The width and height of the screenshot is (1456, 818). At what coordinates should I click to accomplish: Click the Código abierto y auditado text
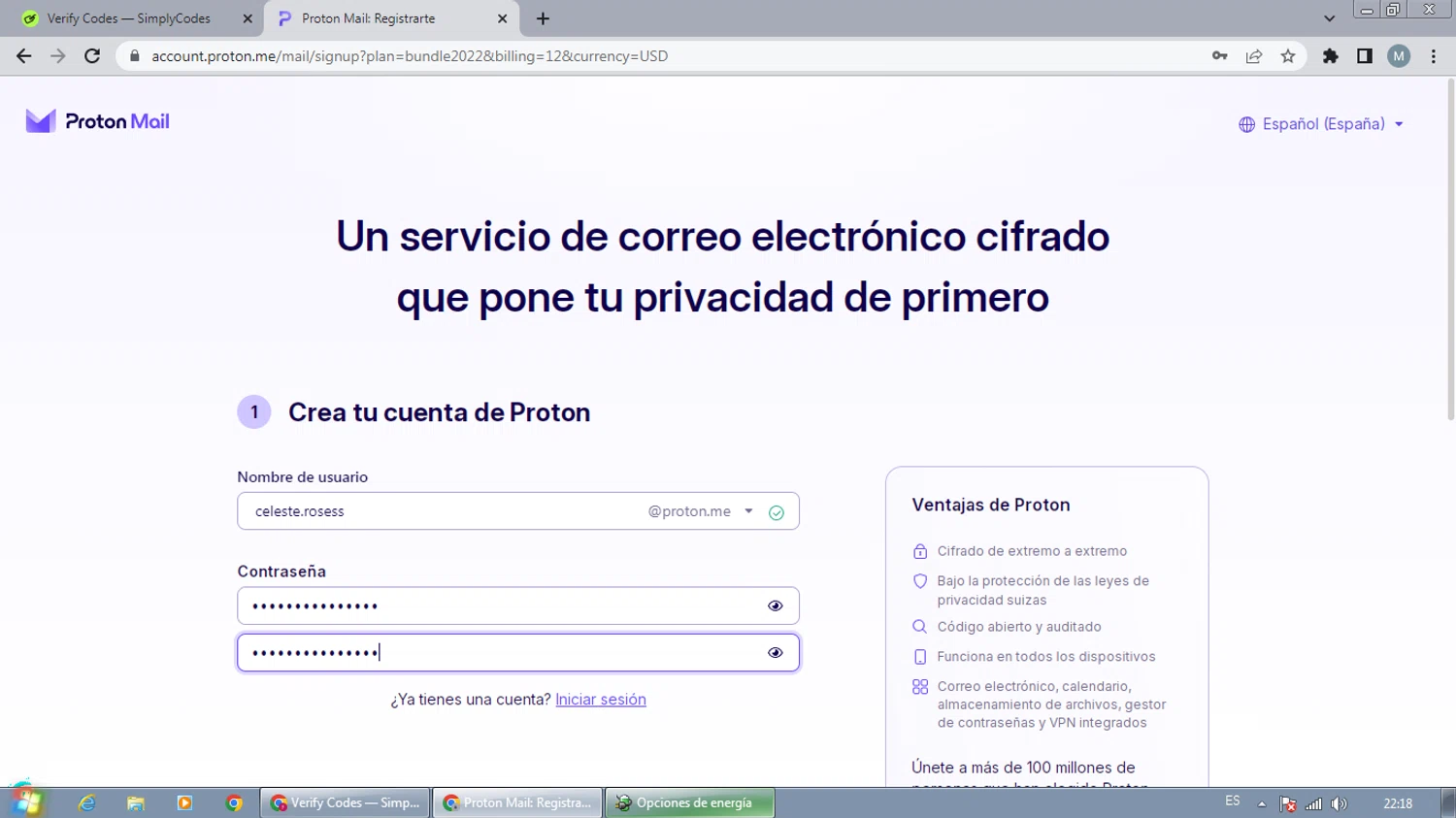tap(1019, 627)
